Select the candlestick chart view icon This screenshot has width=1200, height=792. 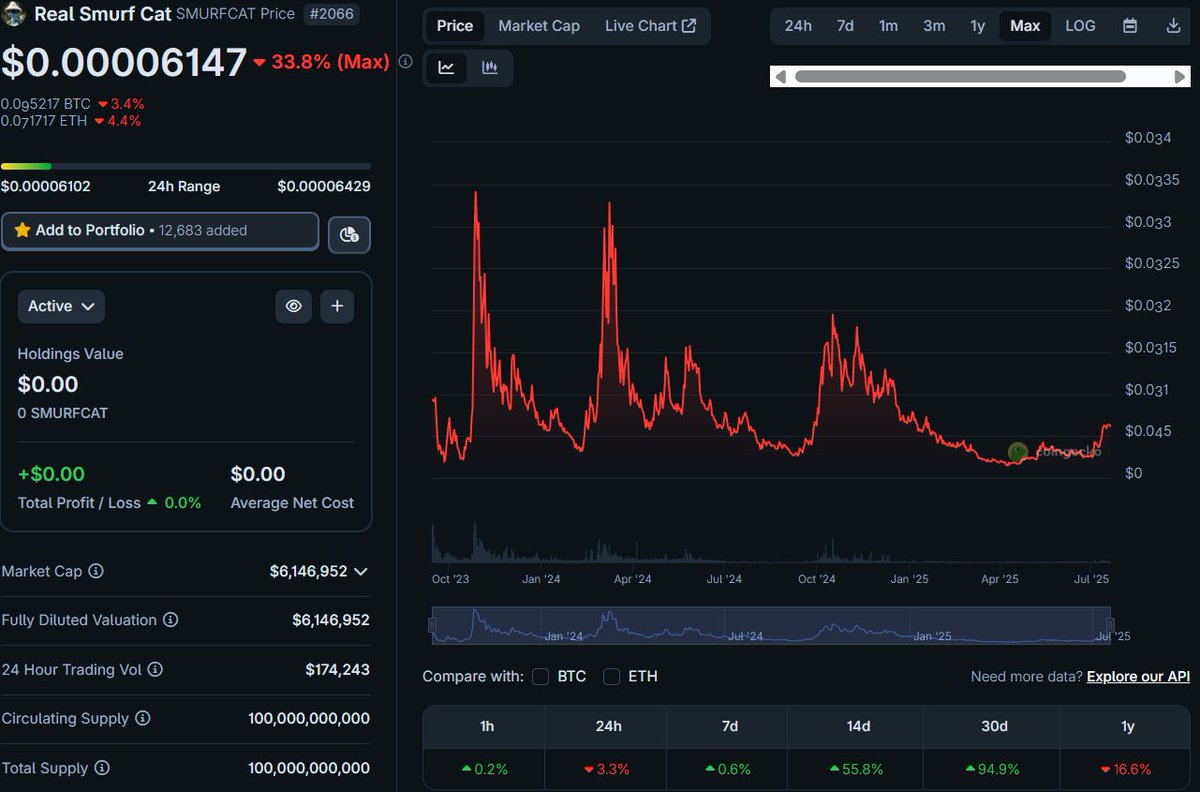point(490,67)
